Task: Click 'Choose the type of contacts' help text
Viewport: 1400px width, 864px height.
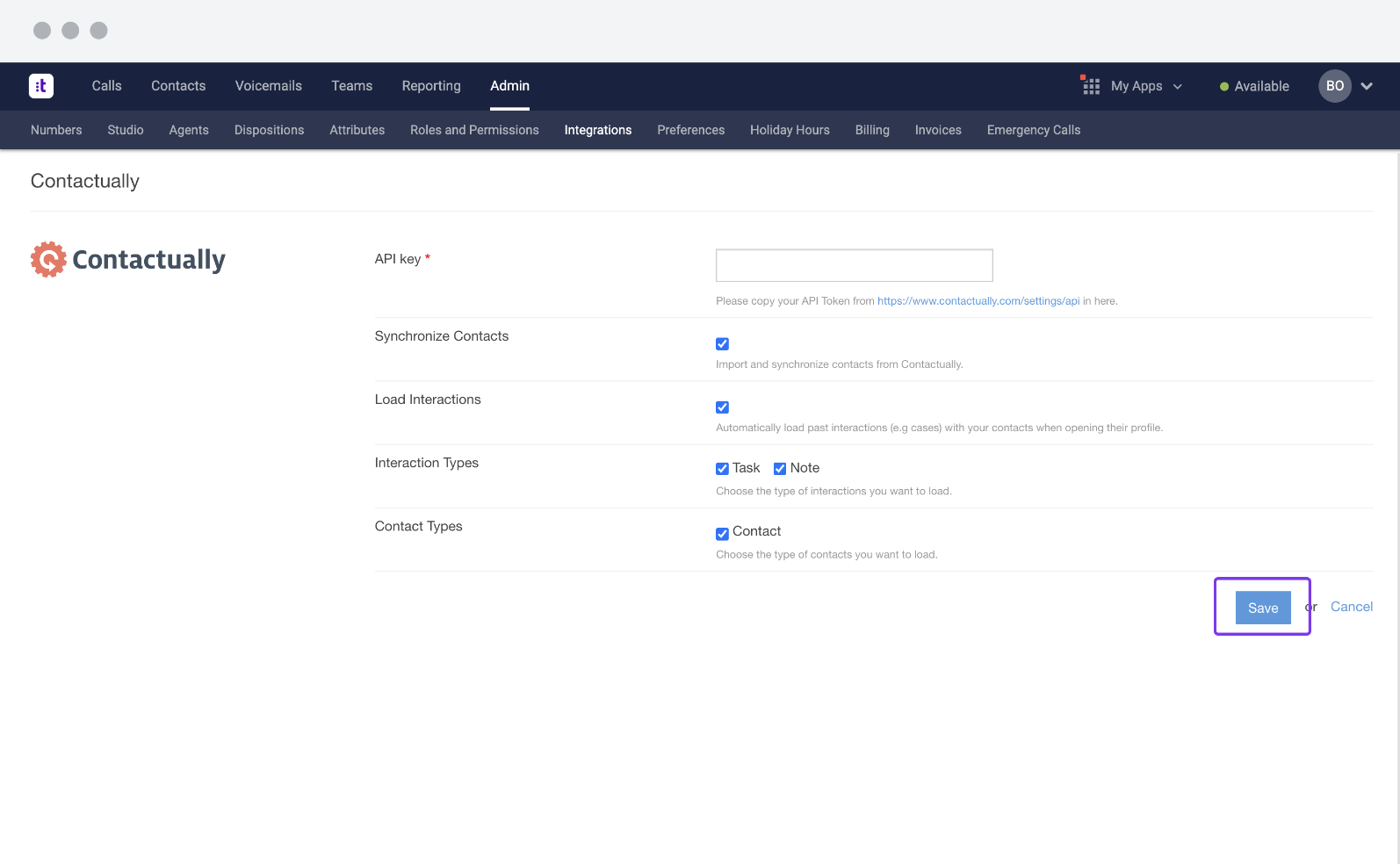Action: (x=826, y=554)
